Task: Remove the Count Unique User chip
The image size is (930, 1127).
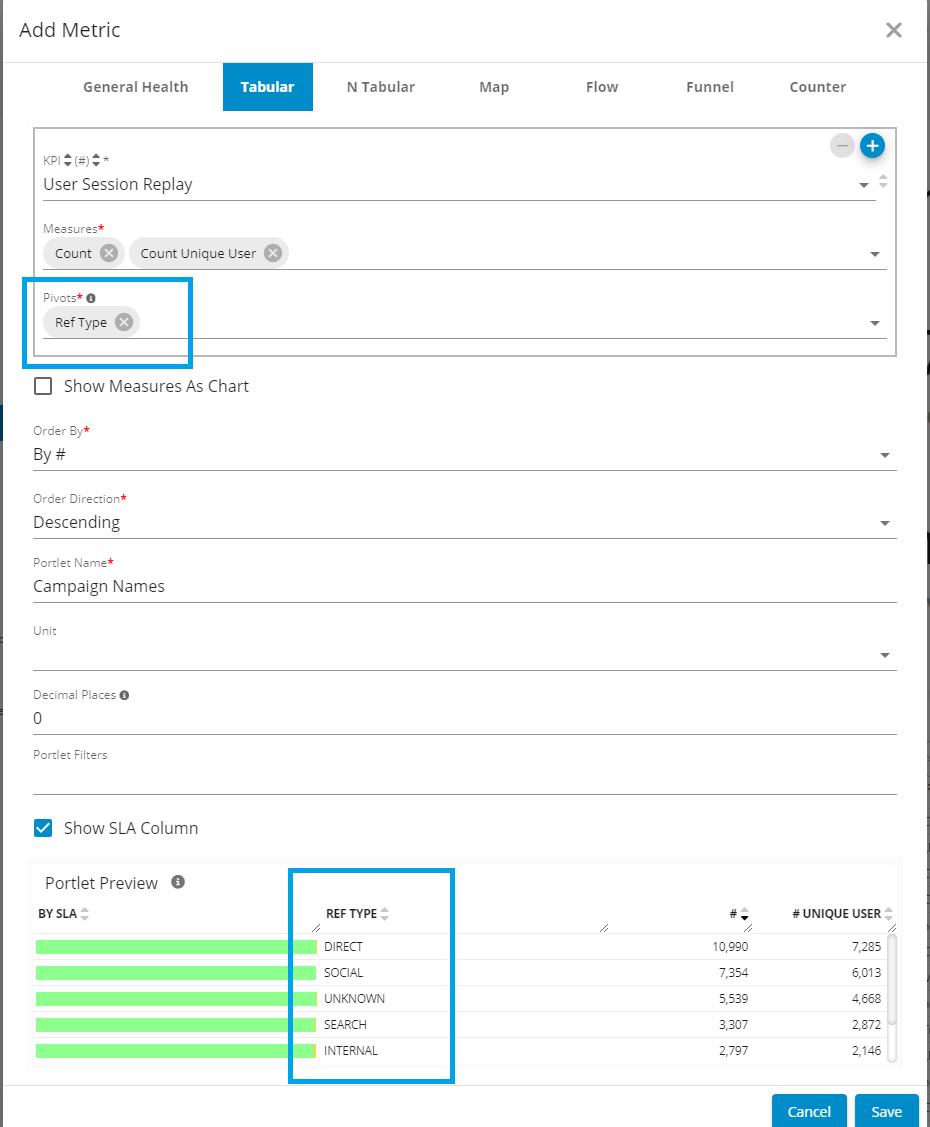Action: 272,253
